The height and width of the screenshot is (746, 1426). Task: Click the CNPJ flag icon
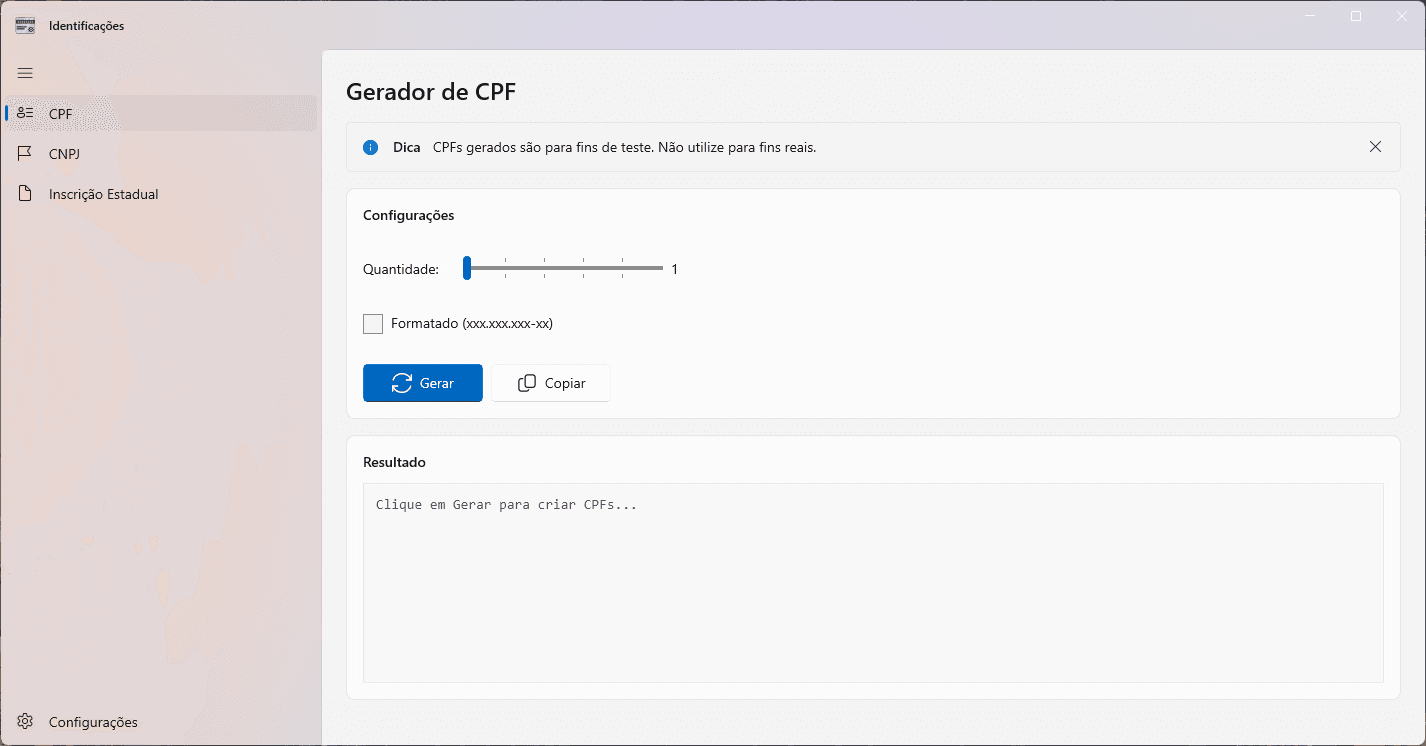[25, 153]
